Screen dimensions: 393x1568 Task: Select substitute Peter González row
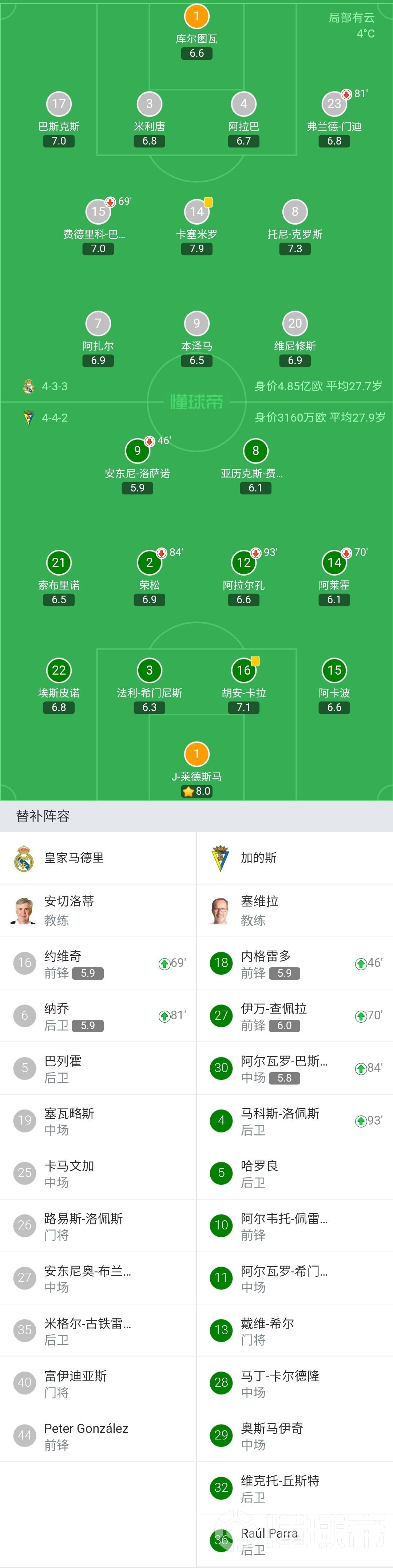98,1435
